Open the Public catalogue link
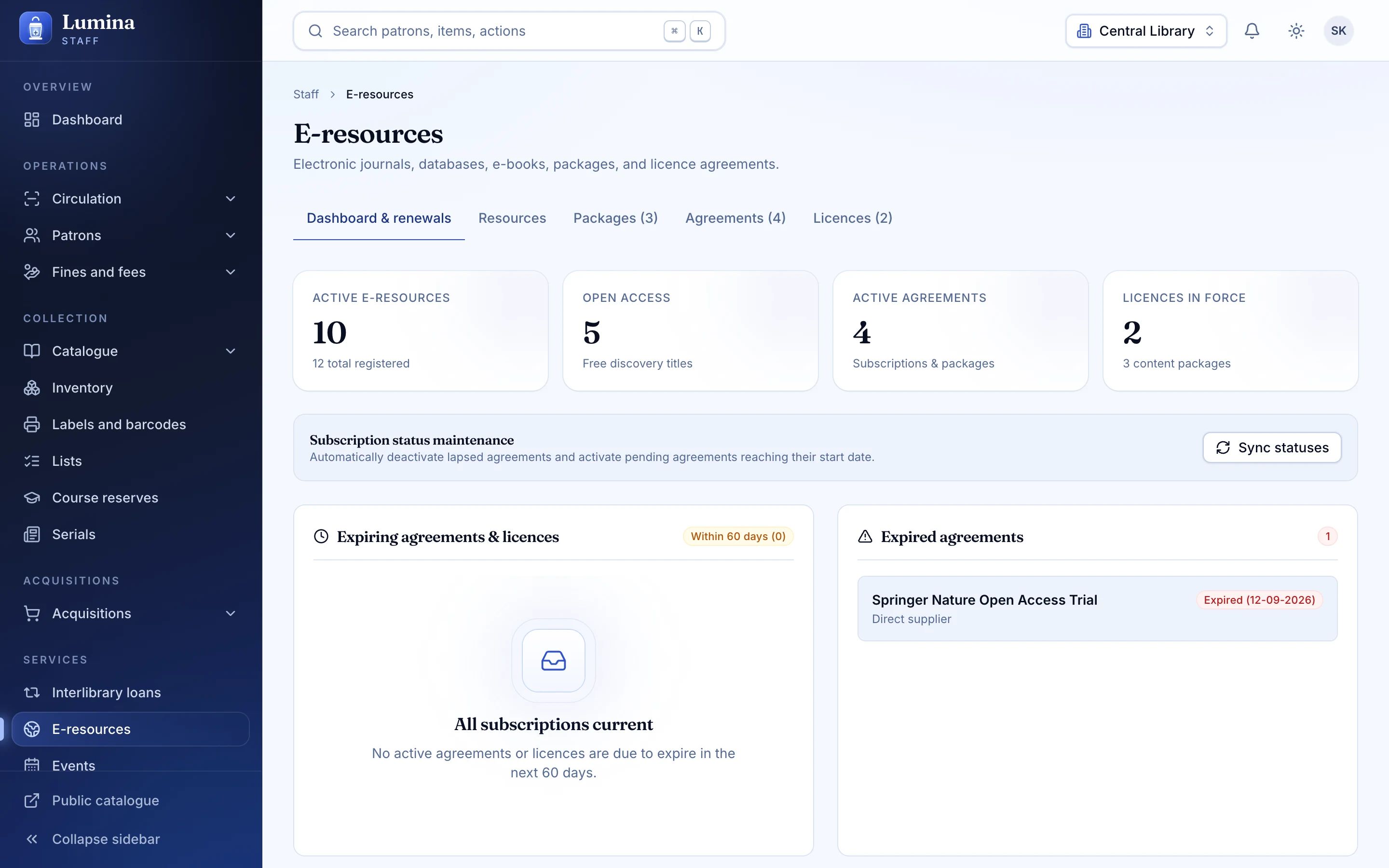The image size is (1389, 868). [x=131, y=800]
